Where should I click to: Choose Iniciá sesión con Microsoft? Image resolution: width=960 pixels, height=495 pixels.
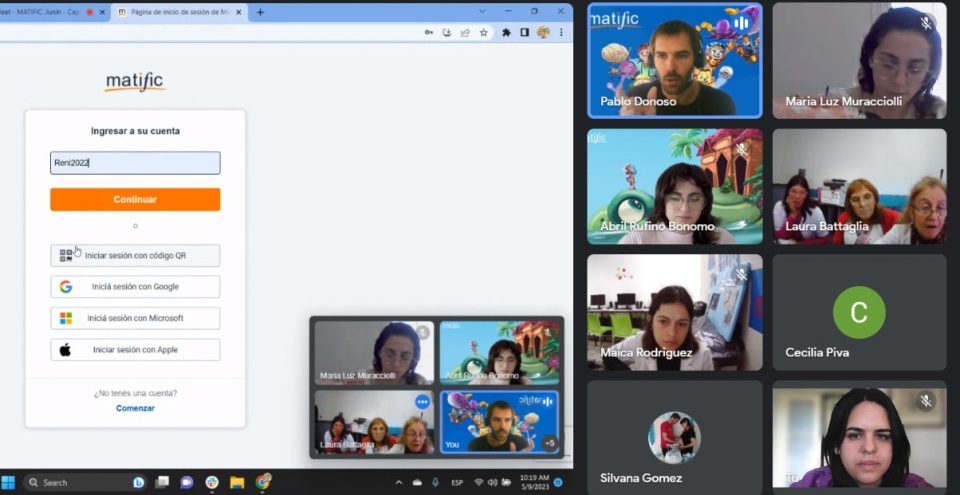pyautogui.click(x=135, y=318)
